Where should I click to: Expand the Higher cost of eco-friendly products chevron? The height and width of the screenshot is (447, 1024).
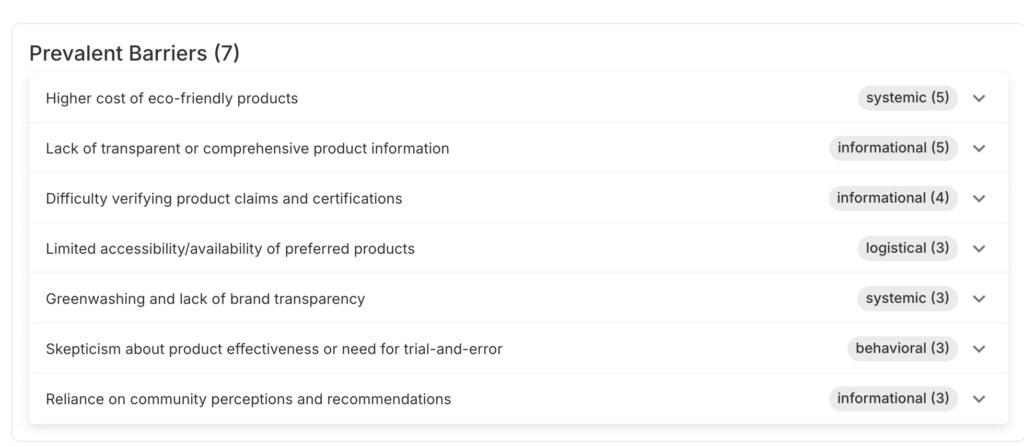point(979,98)
